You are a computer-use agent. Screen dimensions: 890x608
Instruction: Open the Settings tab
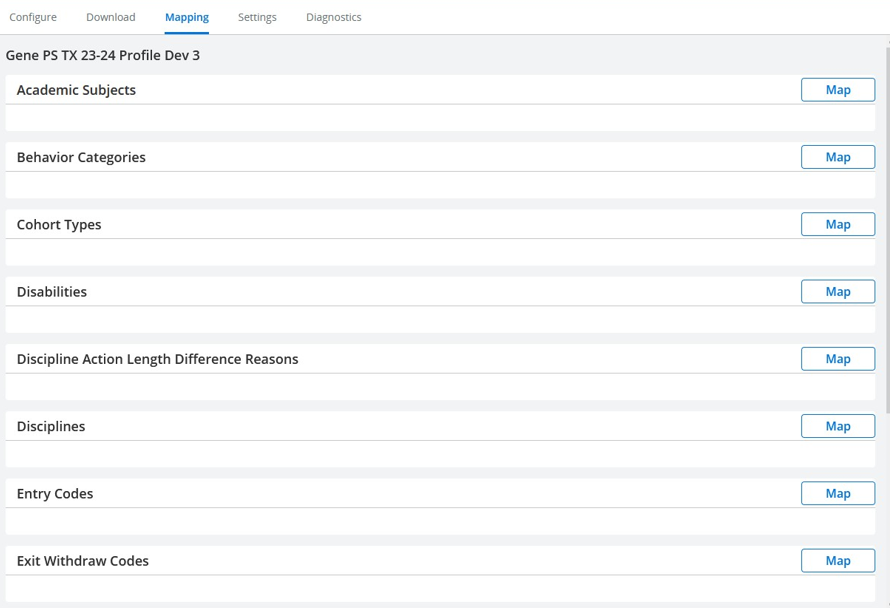(x=257, y=17)
